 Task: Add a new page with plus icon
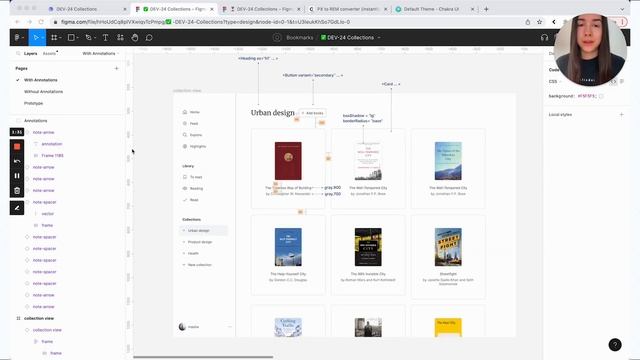pos(116,69)
